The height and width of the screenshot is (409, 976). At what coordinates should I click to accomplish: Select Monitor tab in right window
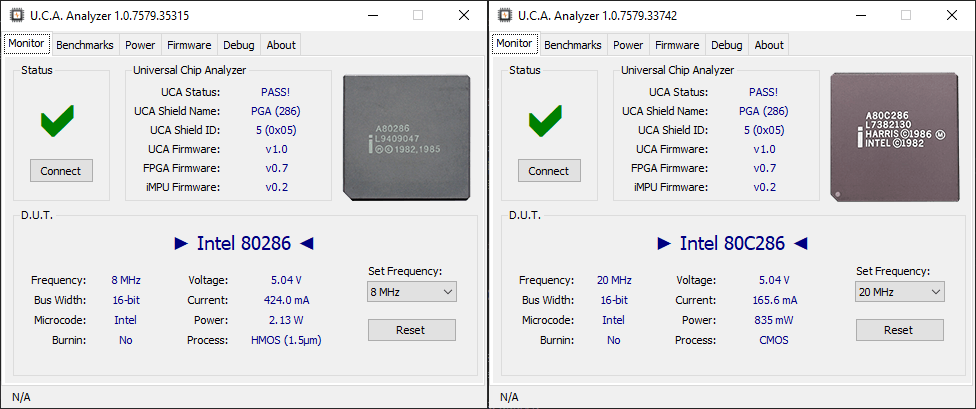(x=514, y=44)
